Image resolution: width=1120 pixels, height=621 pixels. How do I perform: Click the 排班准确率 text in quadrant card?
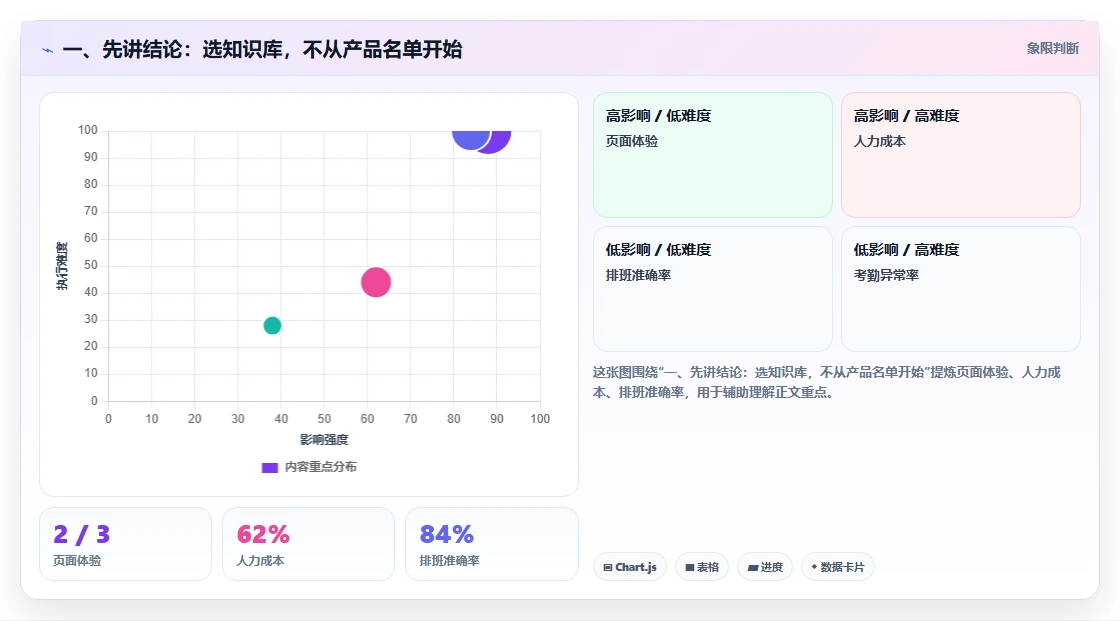click(x=638, y=275)
